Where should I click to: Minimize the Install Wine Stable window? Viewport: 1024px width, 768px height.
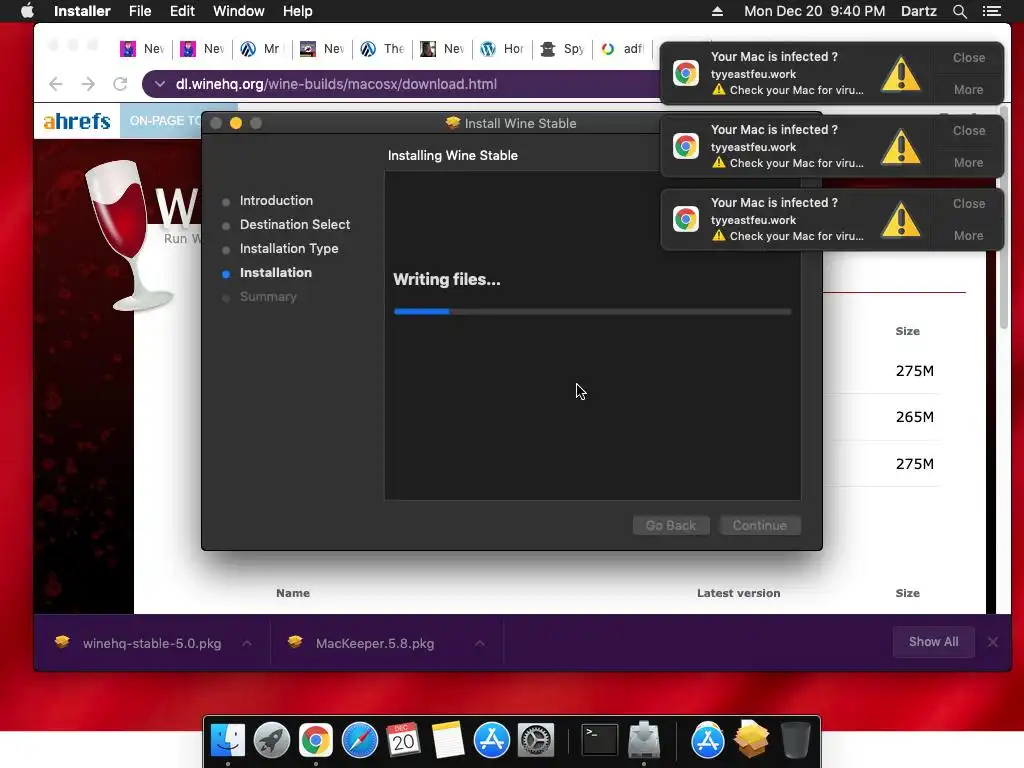[x=236, y=123]
